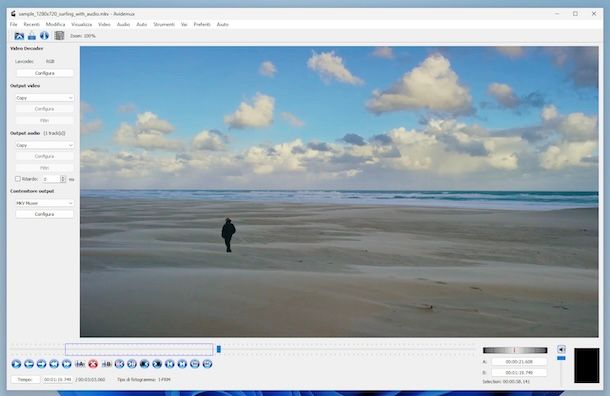Viewport: 610px width, 396px height.
Task: Search next black frame icon
Action: 157,364
